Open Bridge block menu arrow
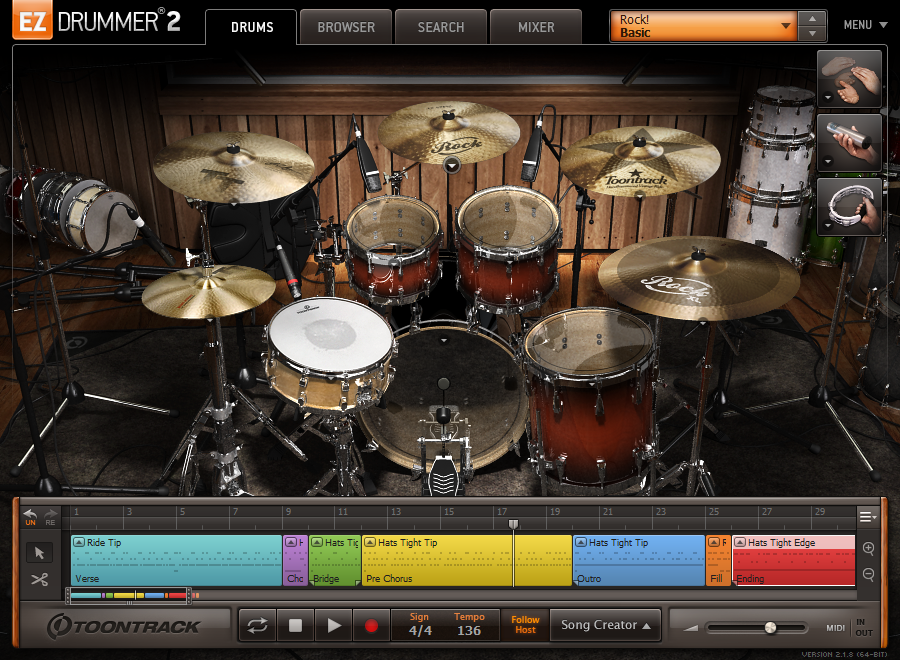The height and width of the screenshot is (660, 900). click(317, 542)
